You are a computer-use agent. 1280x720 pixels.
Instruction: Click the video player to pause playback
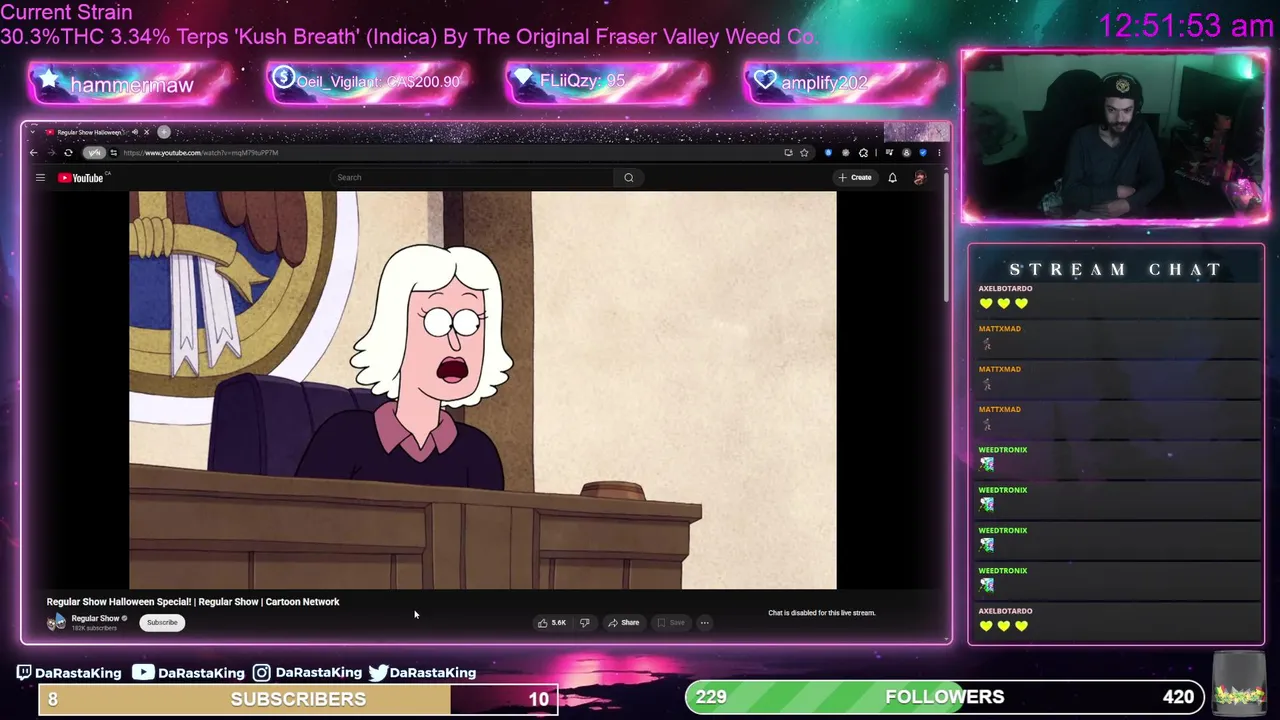(483, 390)
